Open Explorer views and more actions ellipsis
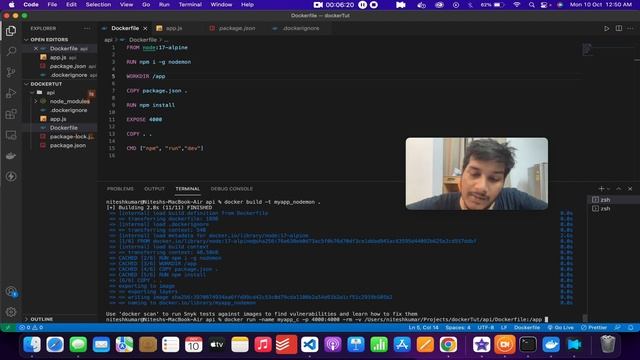This screenshot has width=640, height=360. click(x=87, y=28)
